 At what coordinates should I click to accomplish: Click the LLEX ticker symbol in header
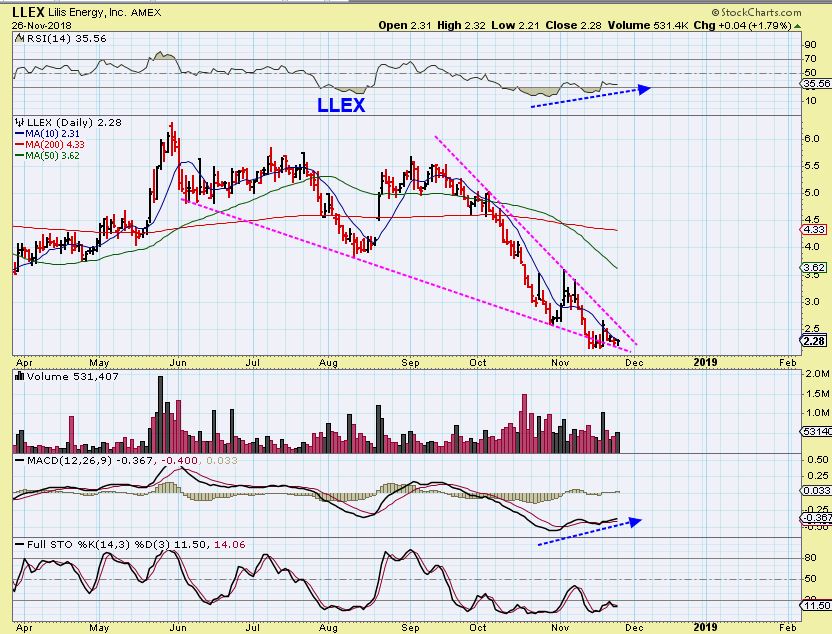click(x=28, y=12)
